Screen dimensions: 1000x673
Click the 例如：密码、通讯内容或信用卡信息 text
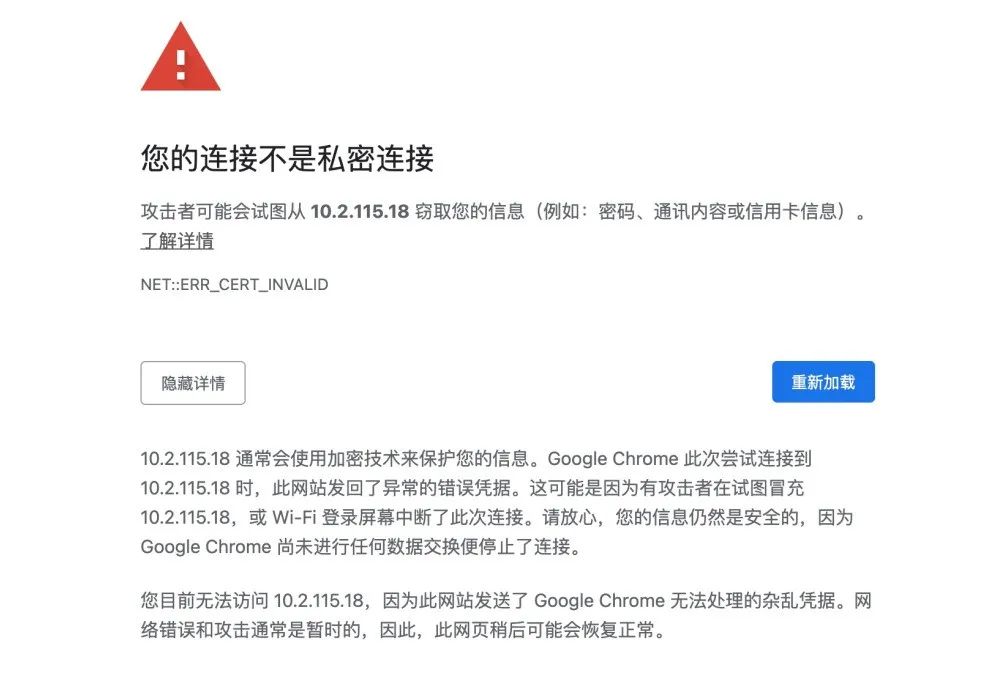(x=690, y=211)
